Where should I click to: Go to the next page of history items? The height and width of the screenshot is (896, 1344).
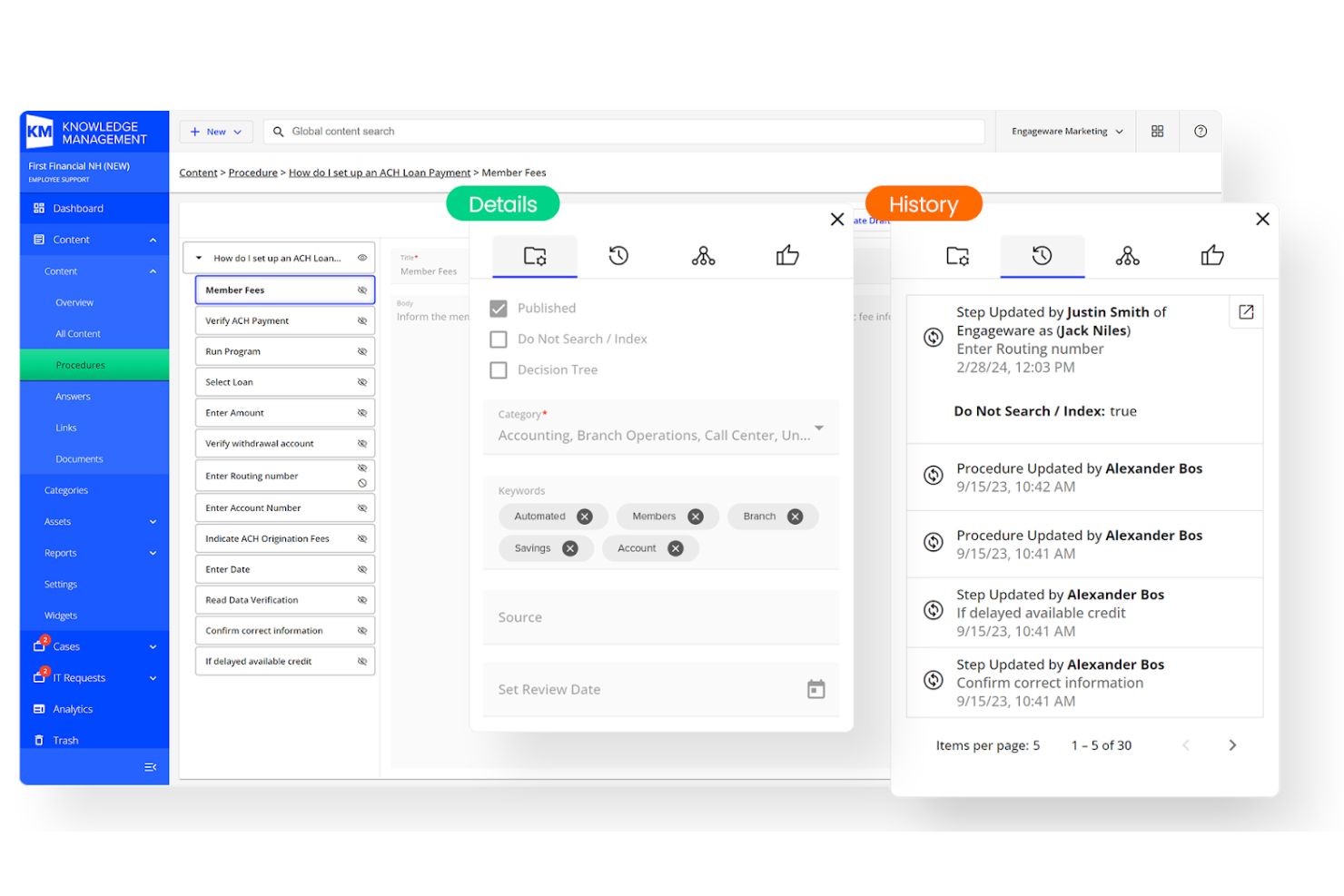pyautogui.click(x=1232, y=744)
